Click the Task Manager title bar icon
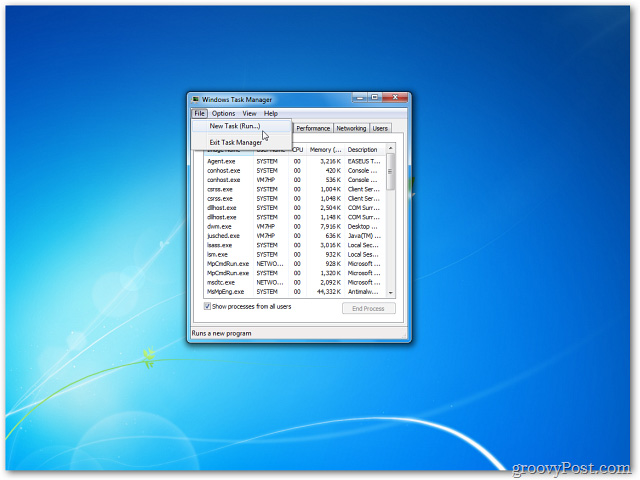 [196, 100]
